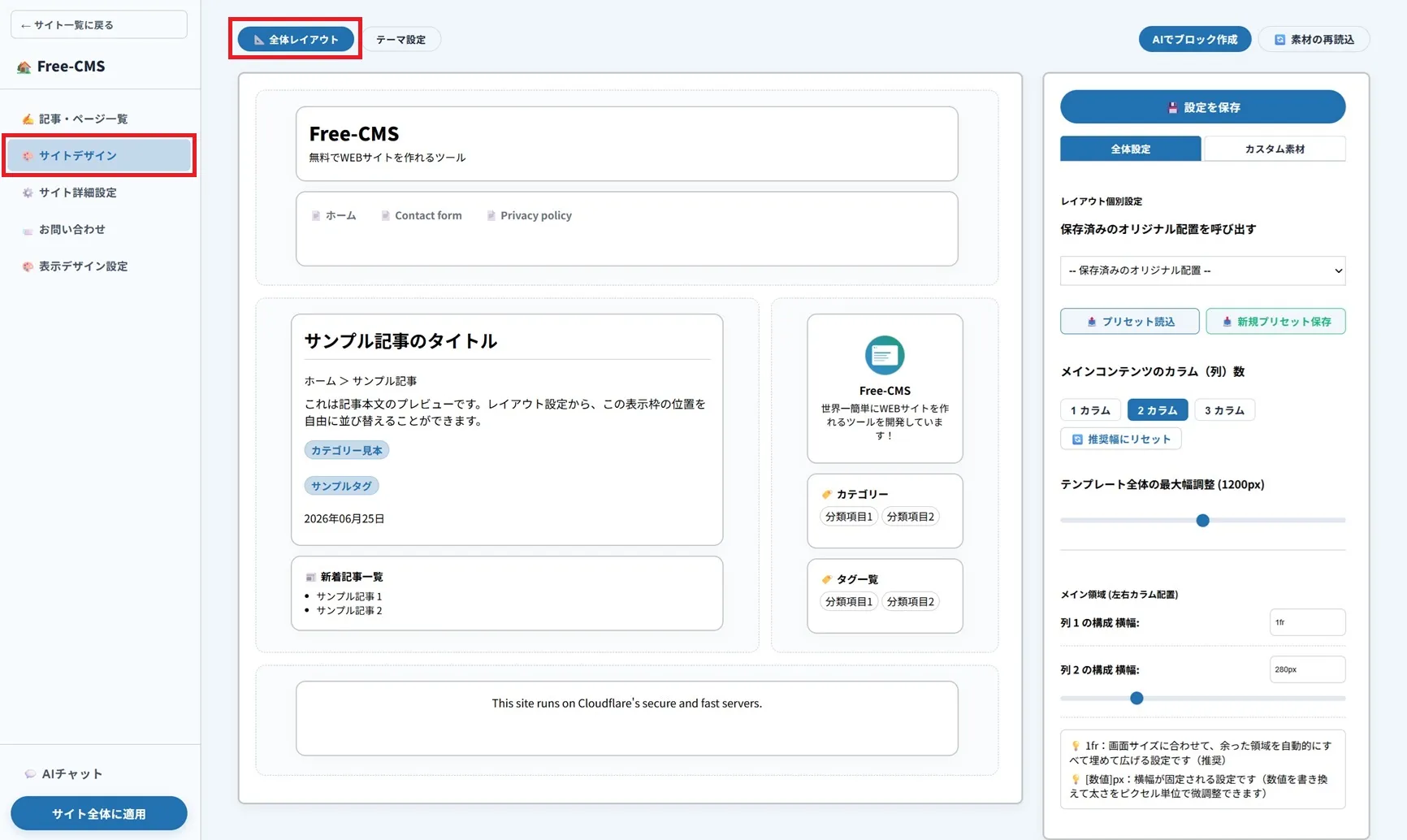The height and width of the screenshot is (840, 1407).
Task: Click the Free-CMS house logo icon
Action: point(24,67)
